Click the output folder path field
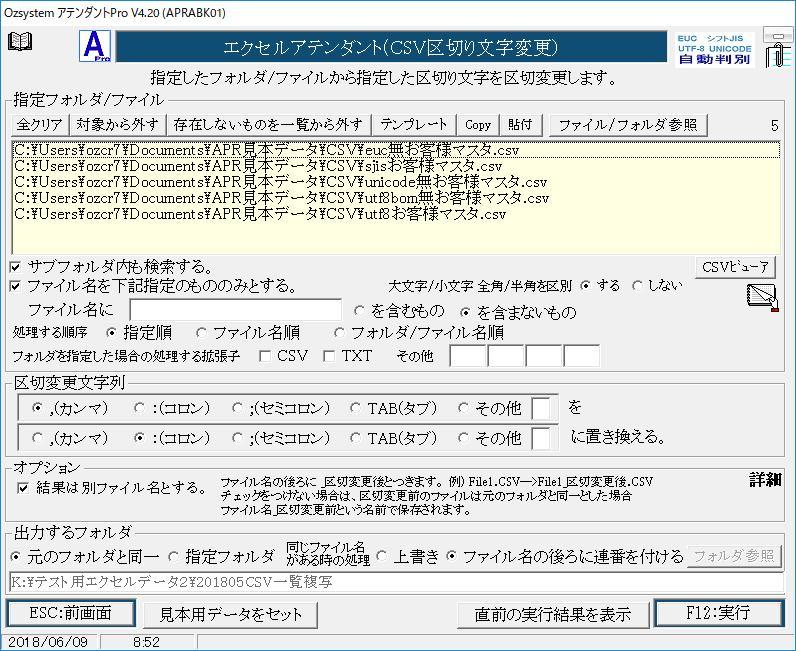This screenshot has height=651, width=796. point(396,582)
